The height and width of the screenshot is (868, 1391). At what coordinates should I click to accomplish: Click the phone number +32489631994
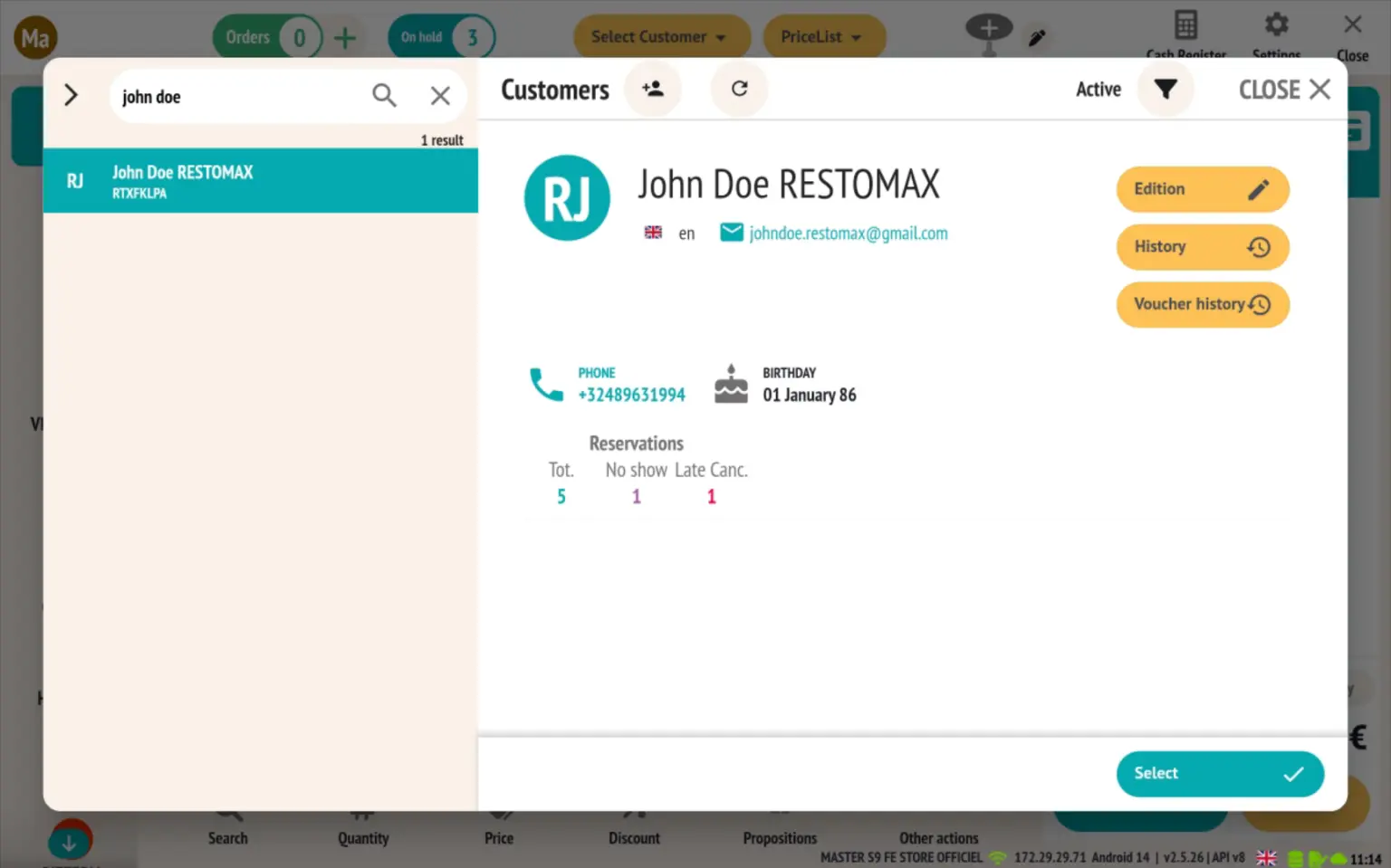pos(631,395)
